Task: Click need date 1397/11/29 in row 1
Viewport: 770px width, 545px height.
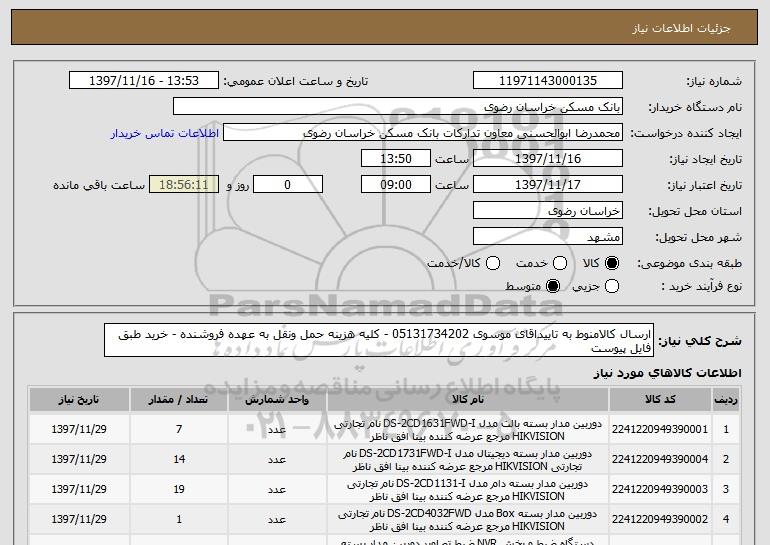Action: click(x=79, y=429)
